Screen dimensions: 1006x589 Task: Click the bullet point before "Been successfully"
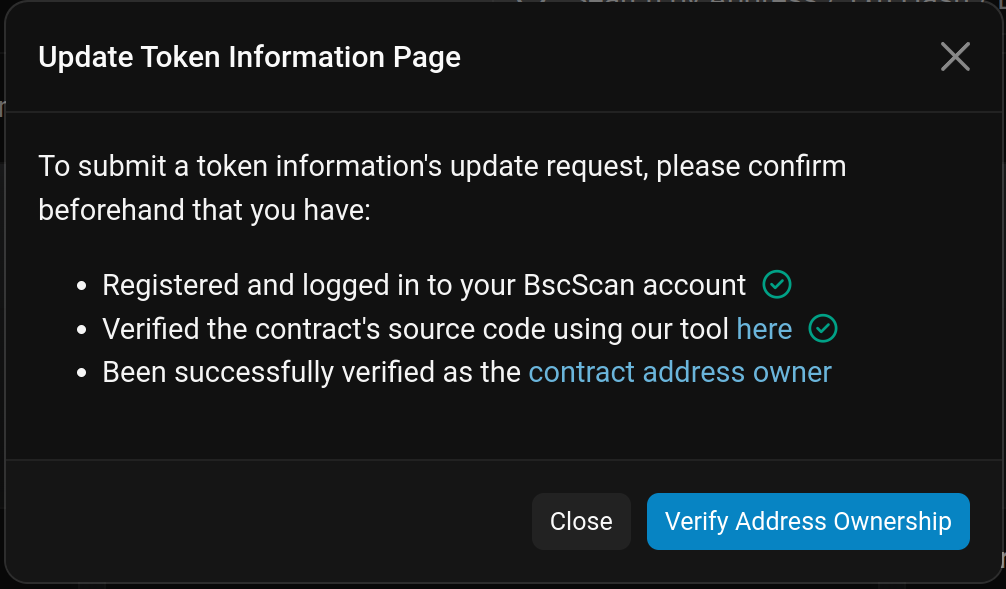[83, 373]
